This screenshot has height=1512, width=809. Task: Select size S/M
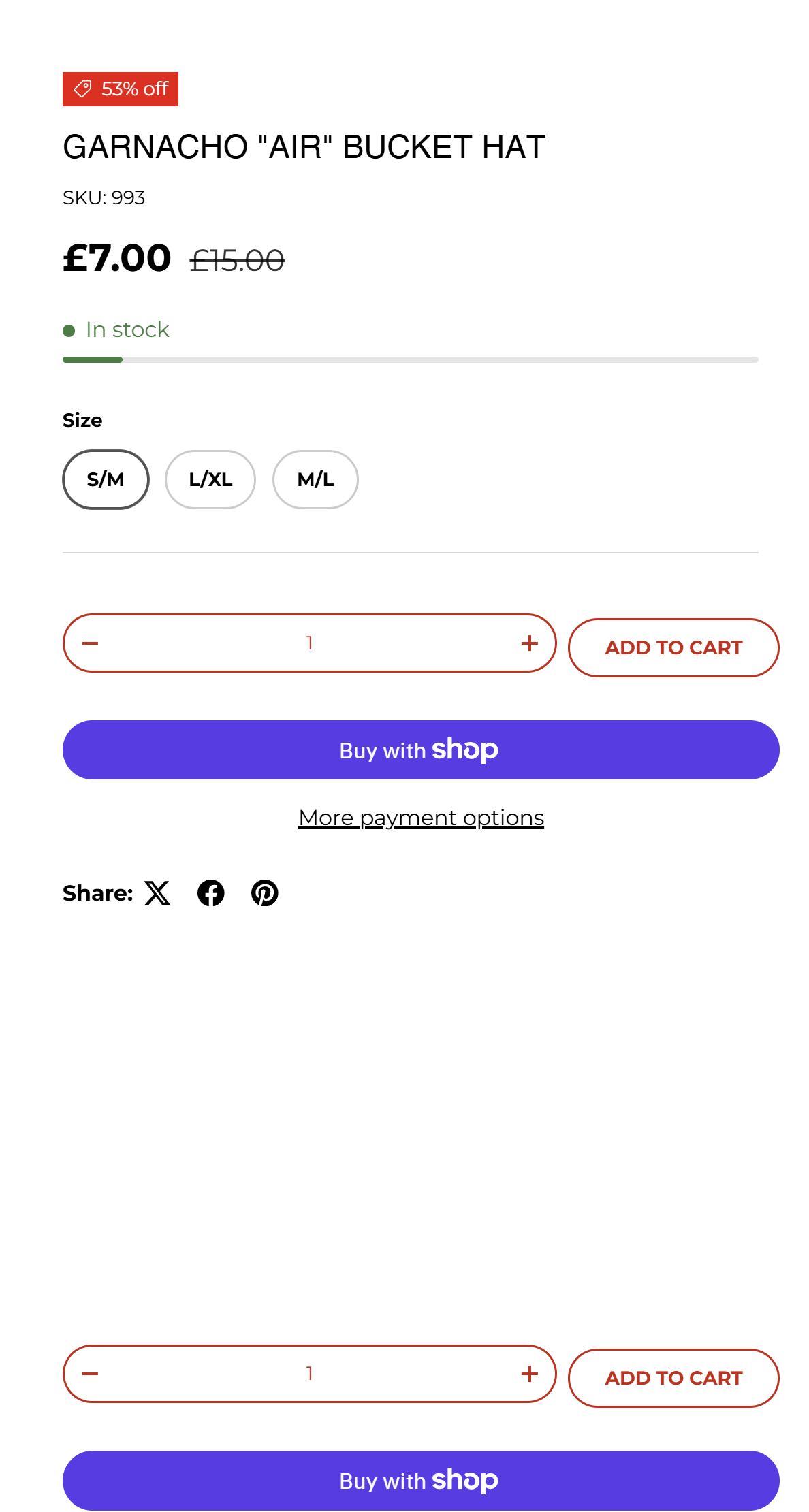pos(106,479)
